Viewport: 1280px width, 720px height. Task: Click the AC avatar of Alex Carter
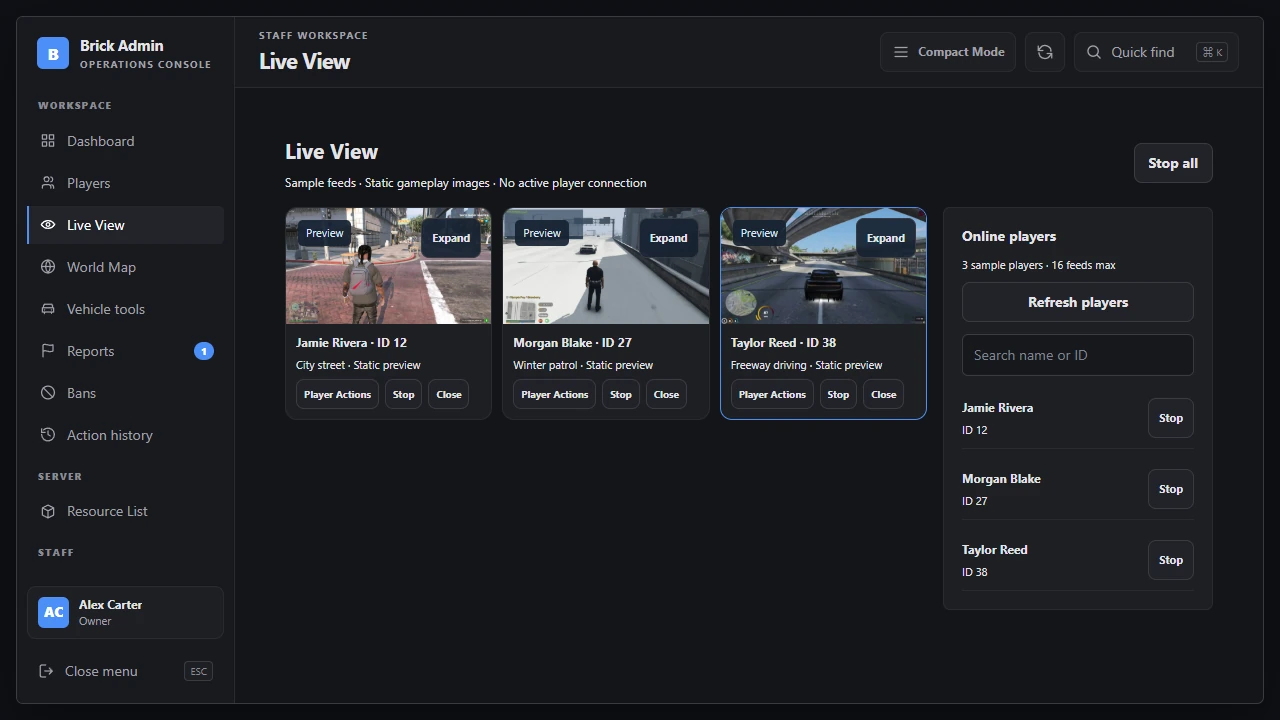pyautogui.click(x=54, y=612)
